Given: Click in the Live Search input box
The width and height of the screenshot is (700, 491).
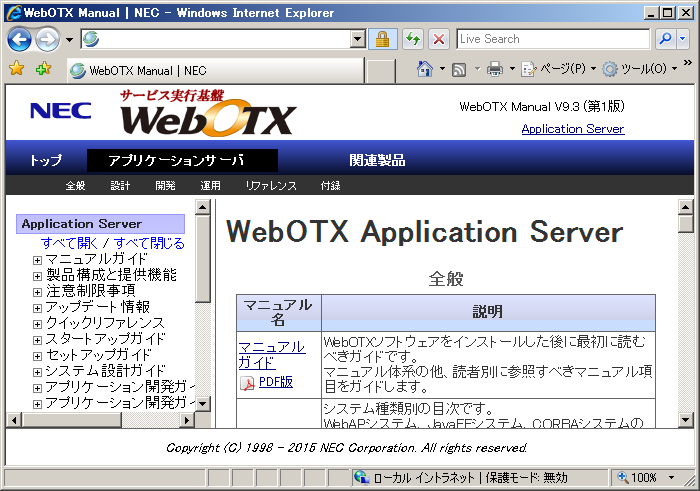Looking at the screenshot, I should (x=552, y=39).
